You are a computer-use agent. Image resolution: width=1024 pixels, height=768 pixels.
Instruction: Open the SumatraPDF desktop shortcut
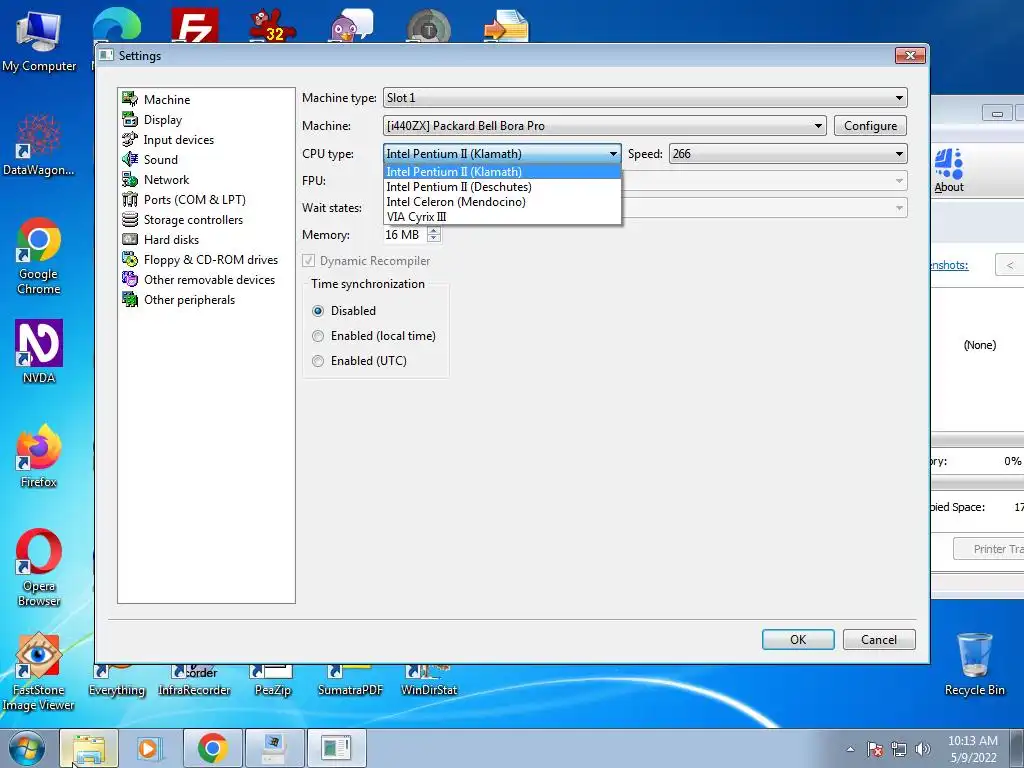tap(350, 680)
